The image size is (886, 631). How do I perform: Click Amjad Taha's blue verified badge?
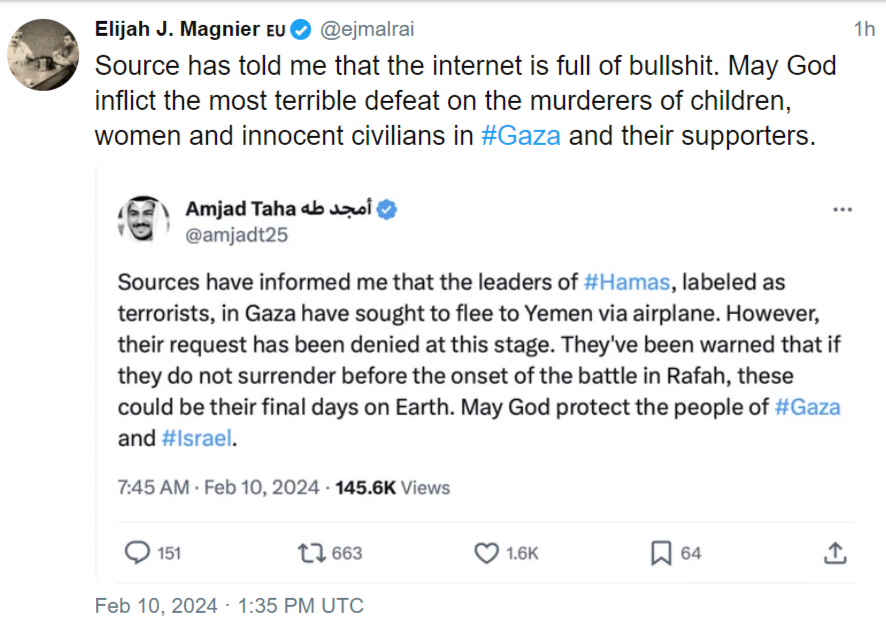(388, 209)
